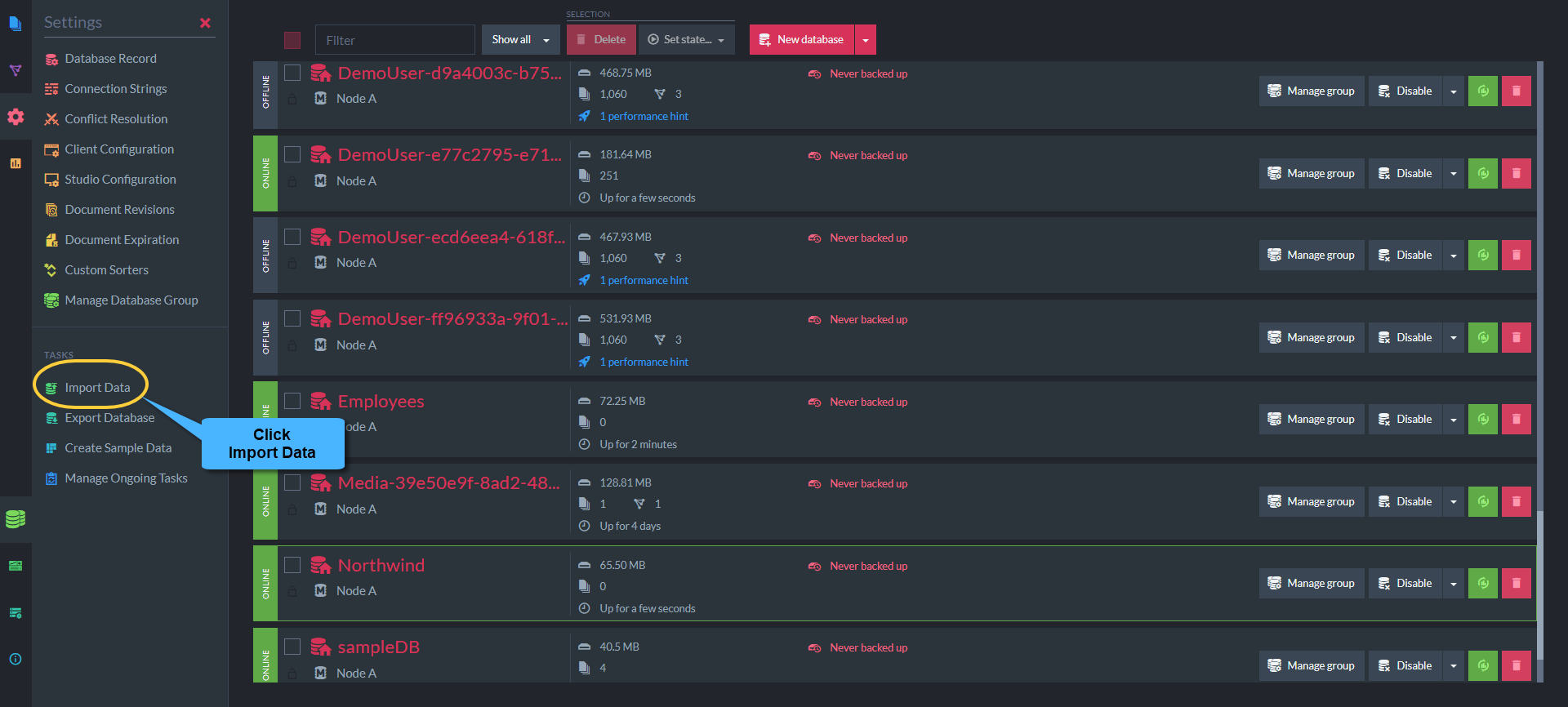Click red trash icon for DemoUser-e77c2795 row
Screen dimensions: 1568x707
point(1517,173)
